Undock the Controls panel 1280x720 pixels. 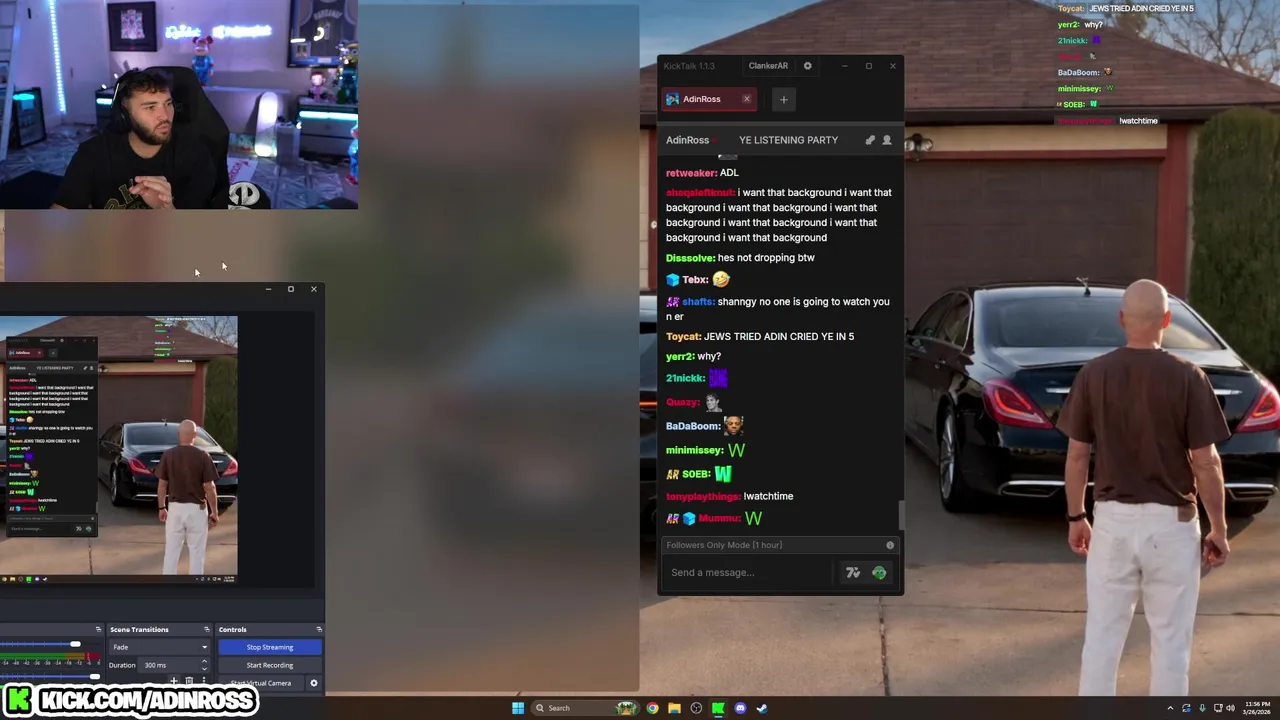319,629
